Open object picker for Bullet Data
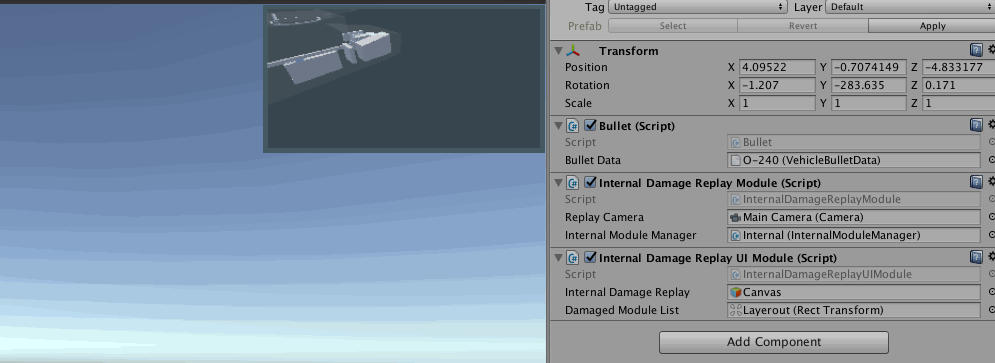The height and width of the screenshot is (363, 995). pyautogui.click(x=991, y=160)
